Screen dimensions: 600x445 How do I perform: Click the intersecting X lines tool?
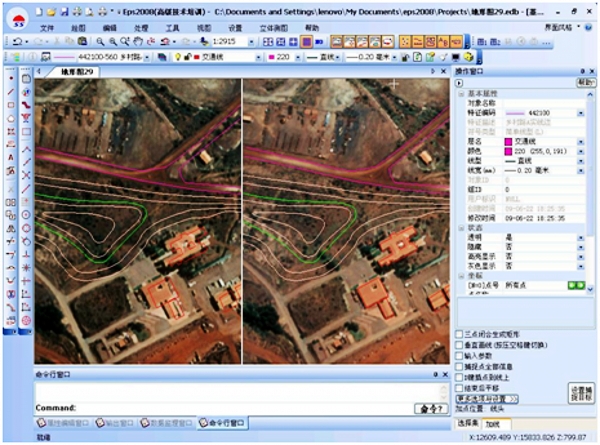tap(26, 175)
